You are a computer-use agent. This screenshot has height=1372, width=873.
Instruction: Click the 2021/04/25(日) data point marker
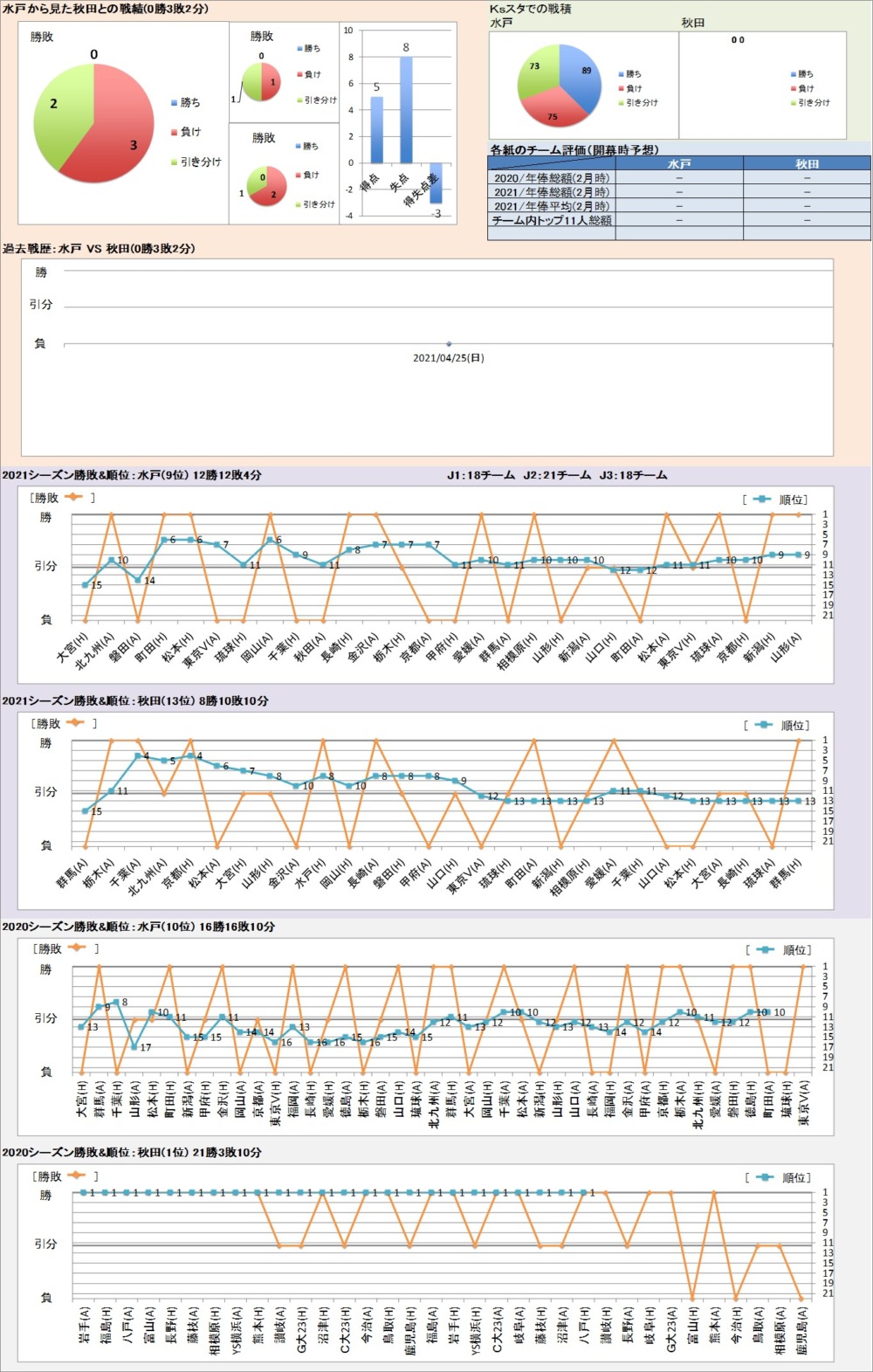449,344
